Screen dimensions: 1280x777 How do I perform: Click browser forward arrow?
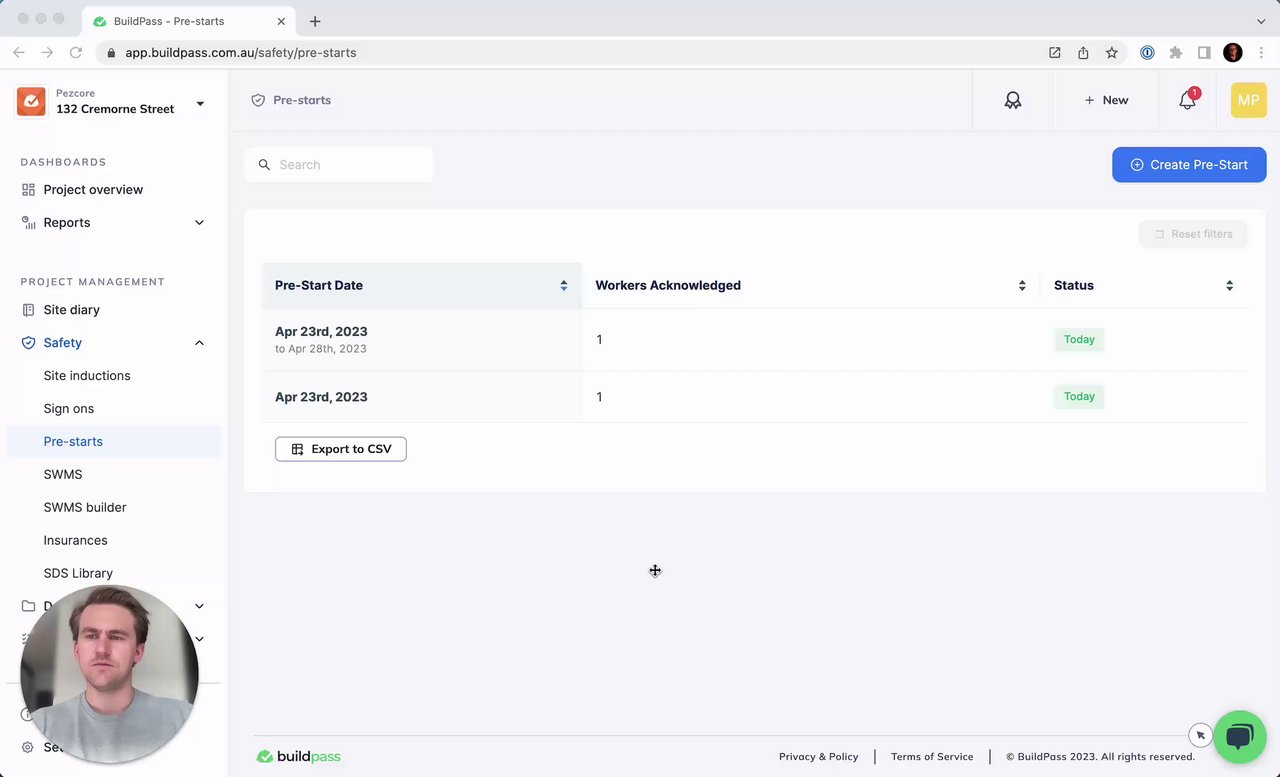click(x=47, y=53)
